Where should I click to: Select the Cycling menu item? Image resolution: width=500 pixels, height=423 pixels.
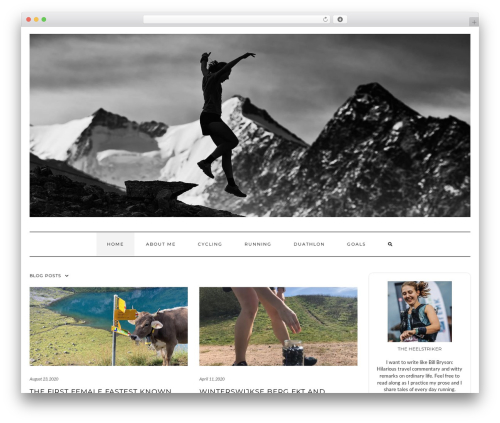click(210, 244)
